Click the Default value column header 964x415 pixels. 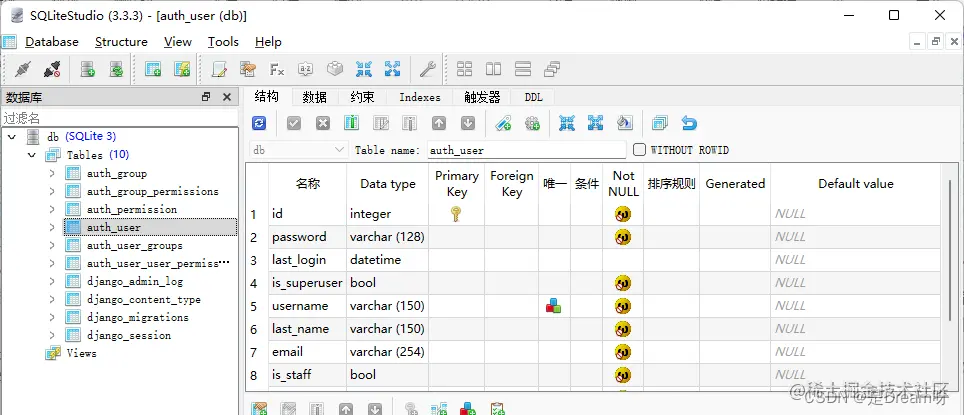pyautogui.click(x=855, y=184)
